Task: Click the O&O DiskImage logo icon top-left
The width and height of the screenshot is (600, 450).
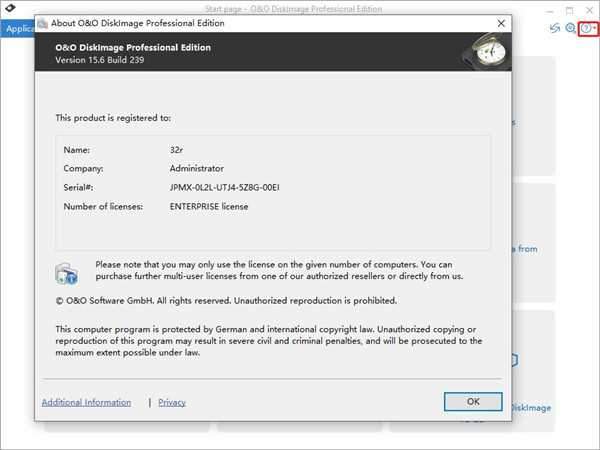Action: [10, 8]
